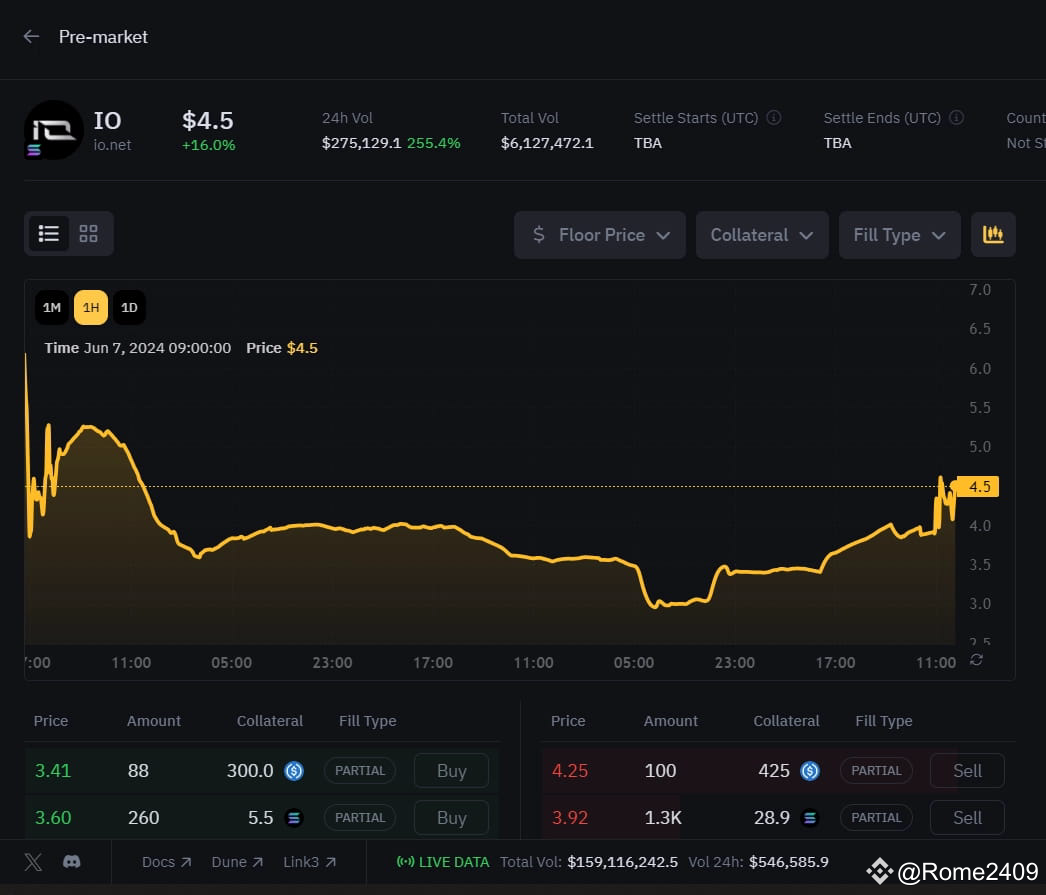Click PARTIAL tag on 3.92 row

[x=876, y=818]
